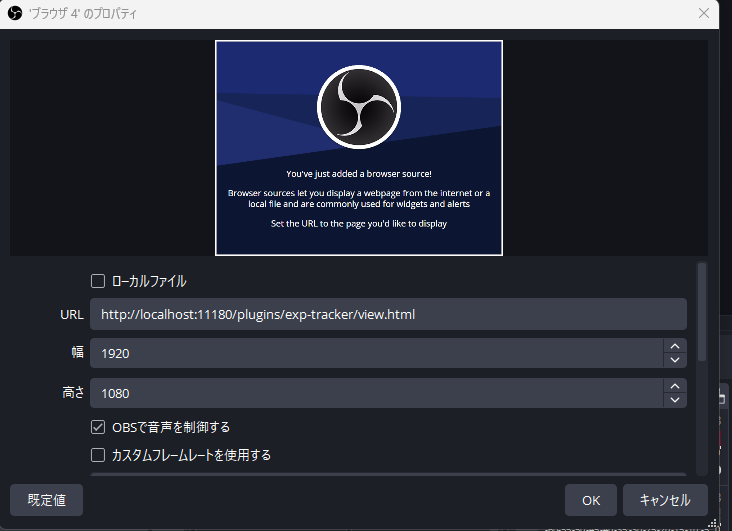The height and width of the screenshot is (531, 732).
Task: Click the キャンセル button
Action: click(665, 500)
